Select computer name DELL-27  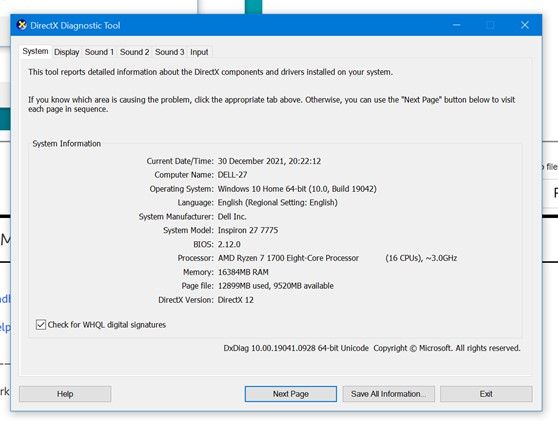tap(232, 175)
